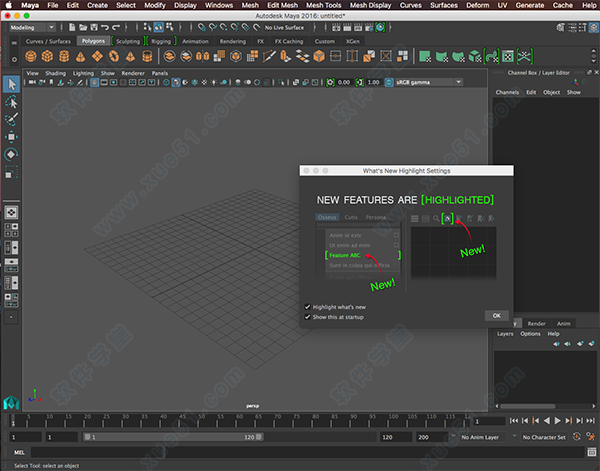Create a polygon torus from the shelf
The height and width of the screenshot is (471, 600).
pyautogui.click(x=114, y=56)
